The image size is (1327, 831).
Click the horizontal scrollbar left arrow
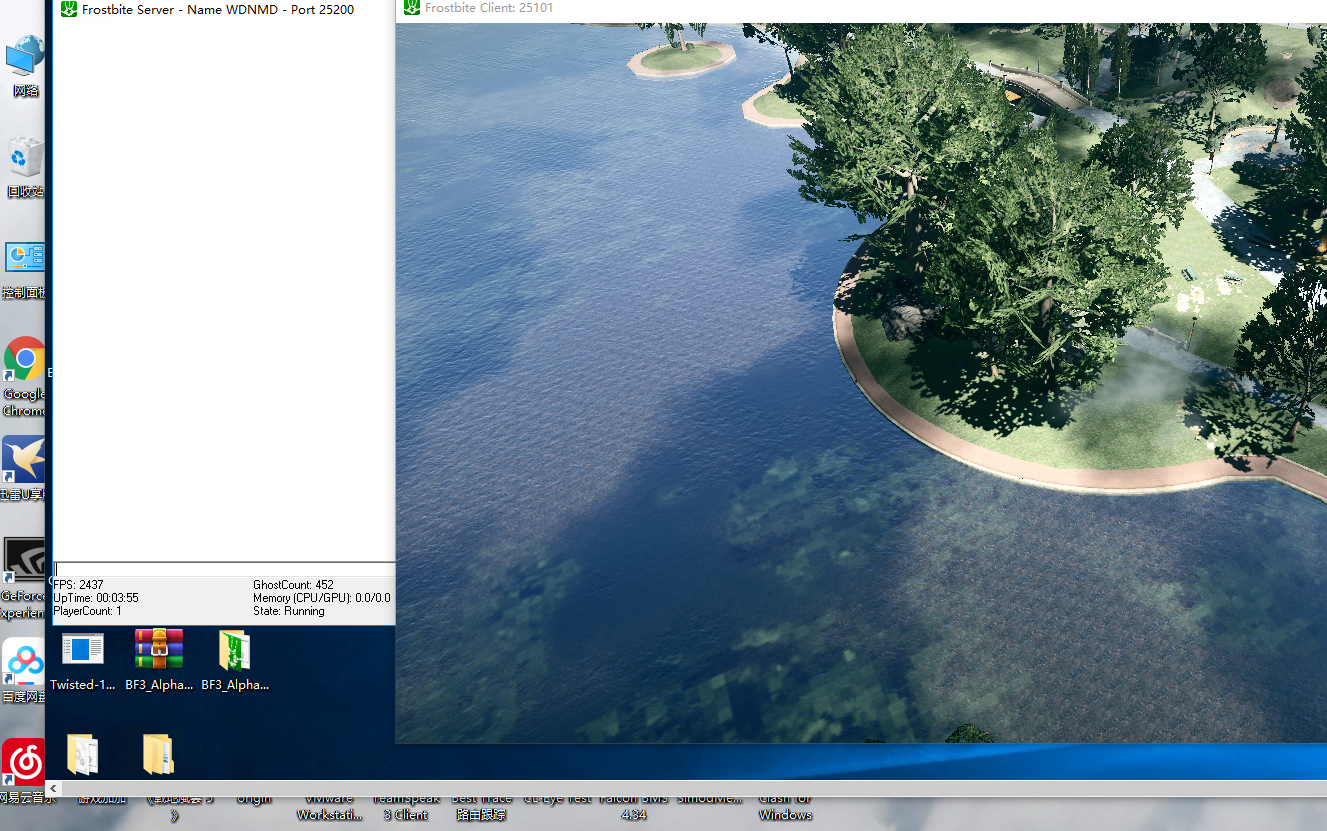[x=54, y=788]
